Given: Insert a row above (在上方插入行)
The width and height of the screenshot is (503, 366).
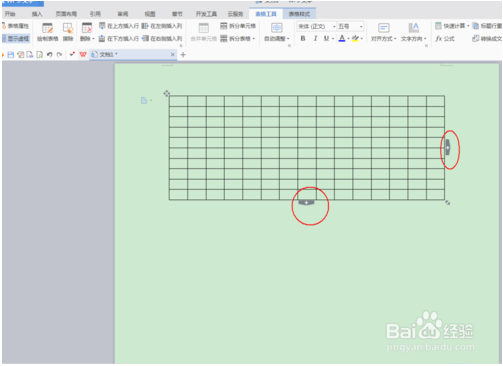Looking at the screenshot, I should [x=119, y=26].
